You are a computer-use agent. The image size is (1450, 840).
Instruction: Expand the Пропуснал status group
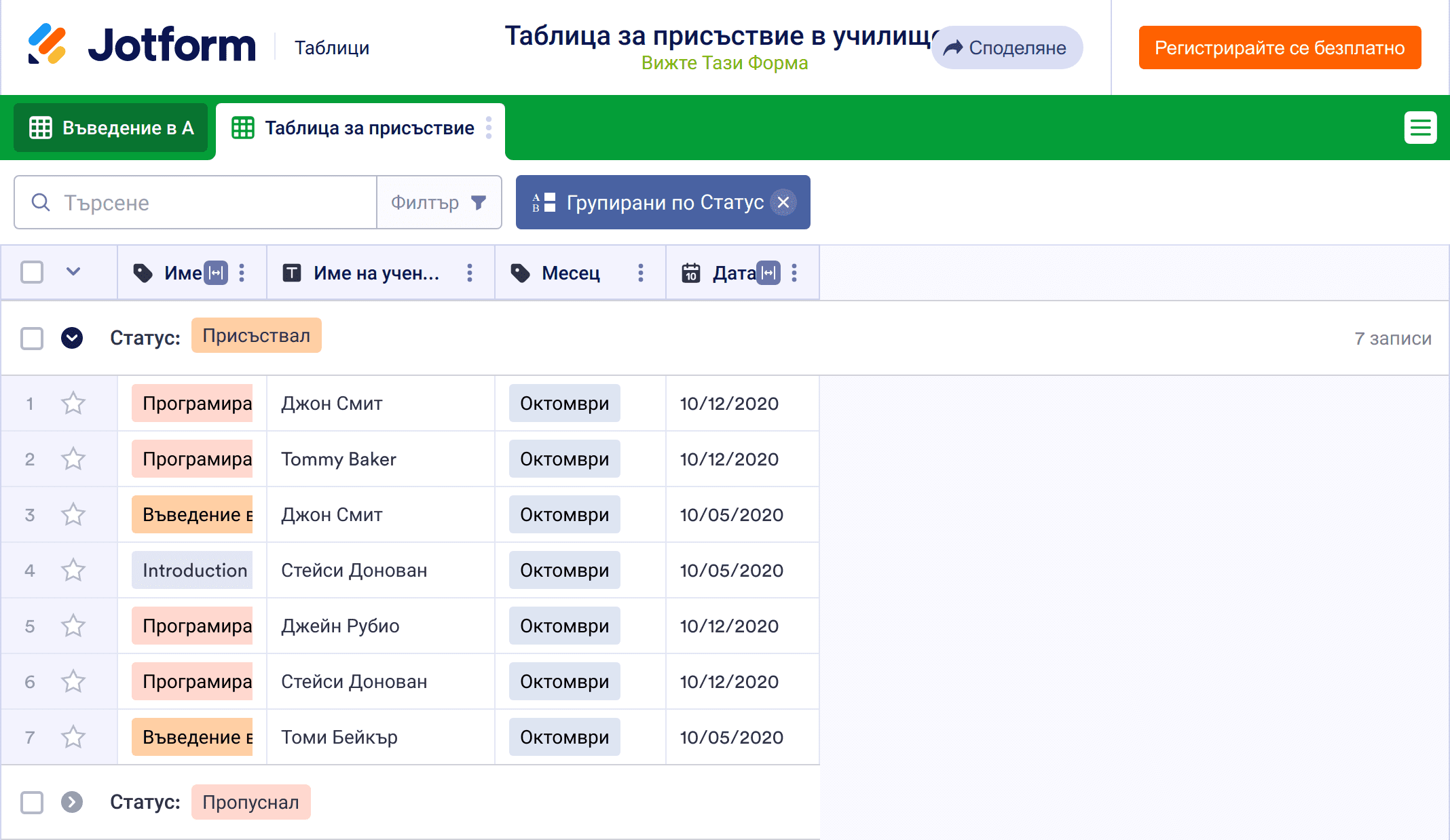72,802
